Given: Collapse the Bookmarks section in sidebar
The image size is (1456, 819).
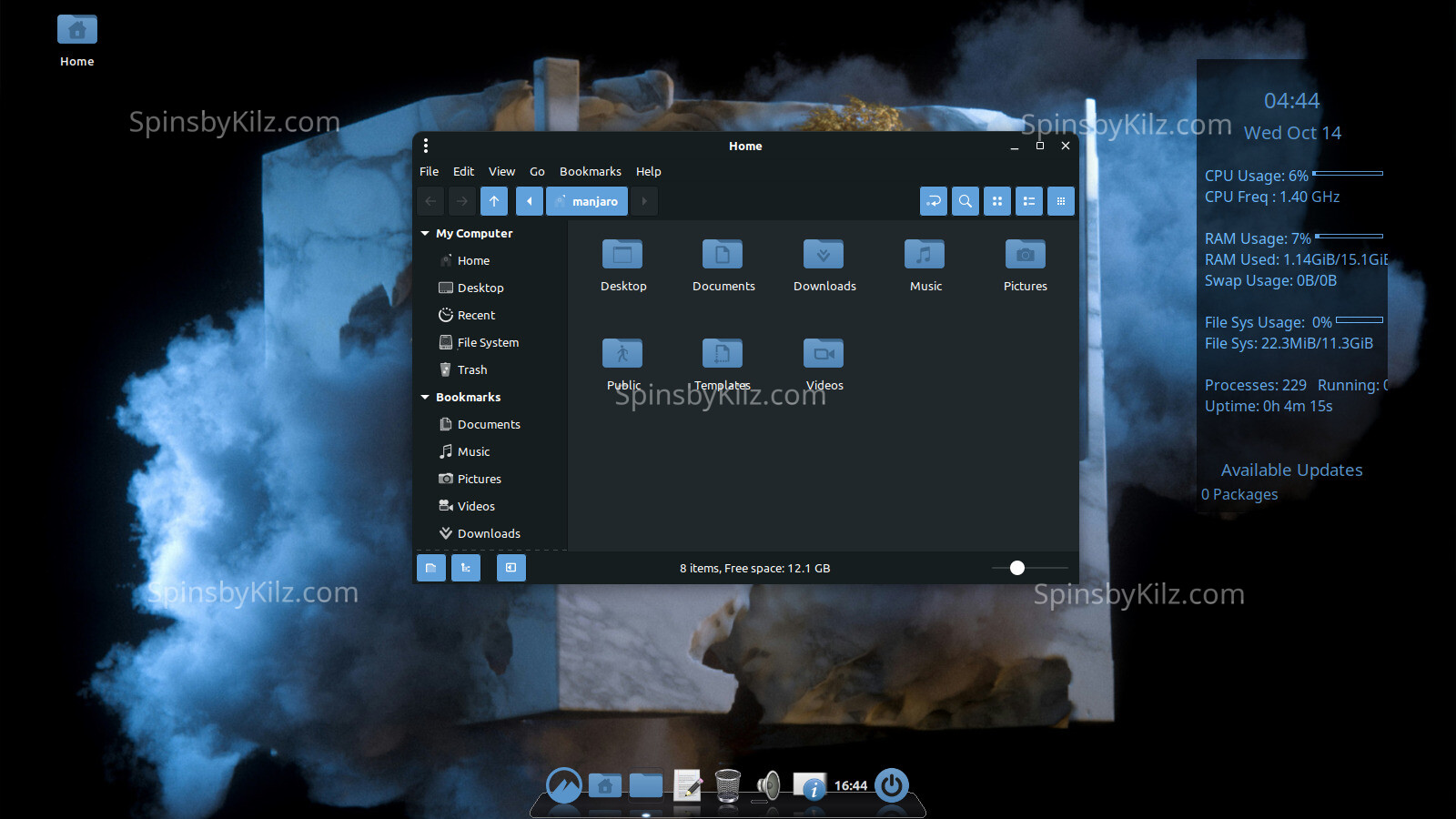Looking at the screenshot, I should 425,398.
